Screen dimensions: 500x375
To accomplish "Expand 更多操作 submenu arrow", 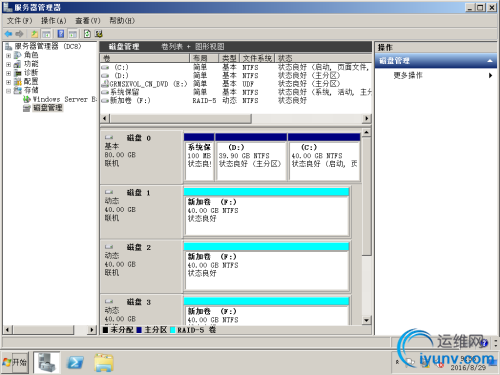I will click(490, 75).
